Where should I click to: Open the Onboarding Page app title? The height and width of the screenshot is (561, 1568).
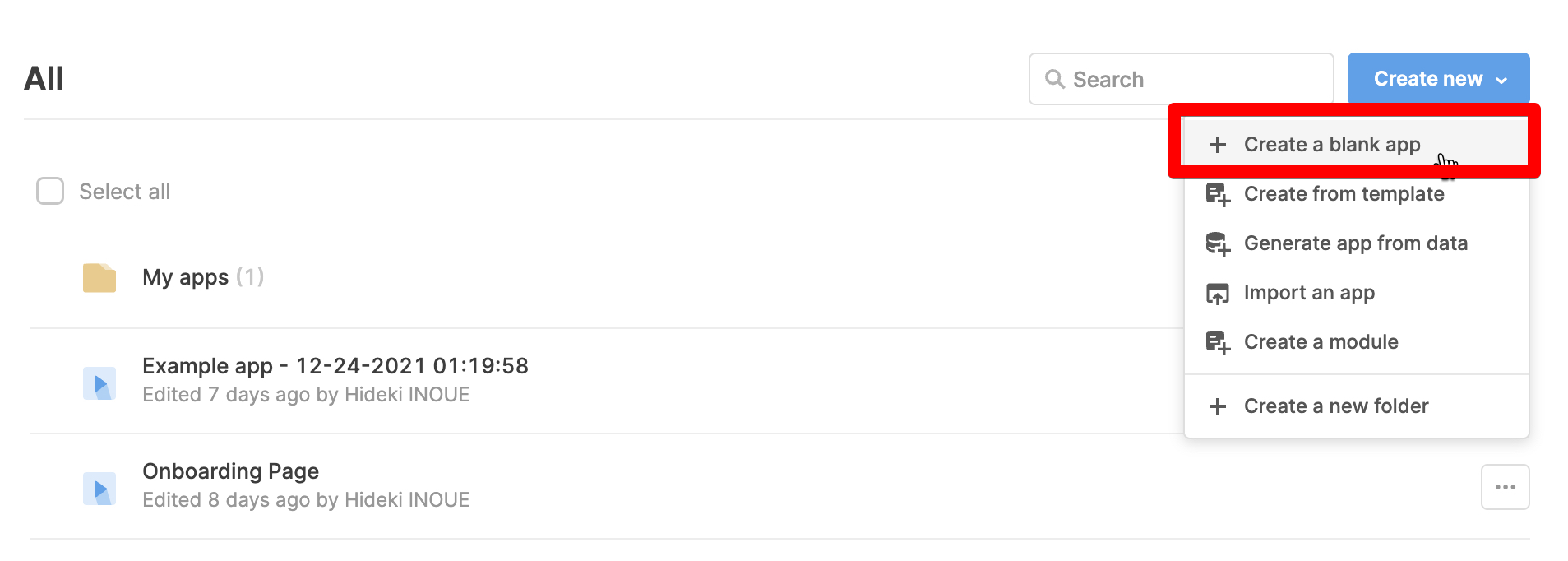click(x=230, y=471)
